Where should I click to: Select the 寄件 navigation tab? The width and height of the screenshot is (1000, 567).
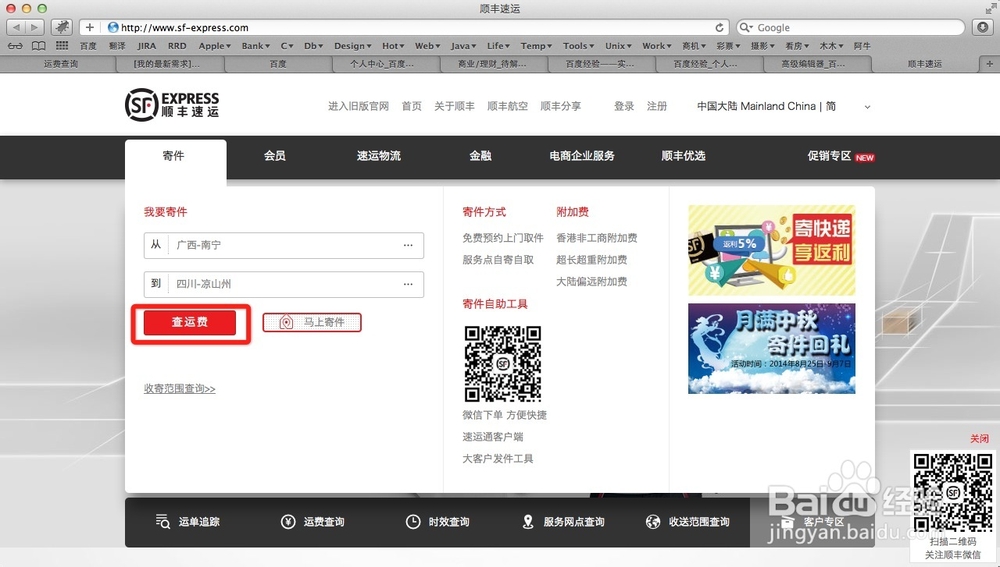(x=175, y=156)
